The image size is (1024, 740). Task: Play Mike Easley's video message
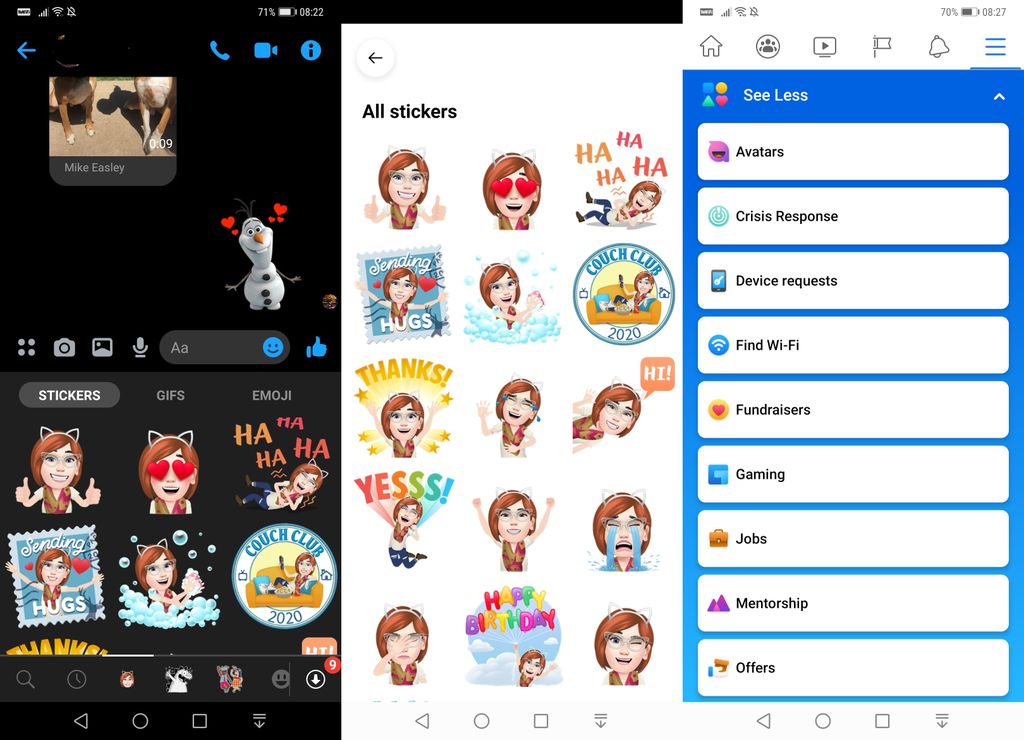(x=112, y=115)
